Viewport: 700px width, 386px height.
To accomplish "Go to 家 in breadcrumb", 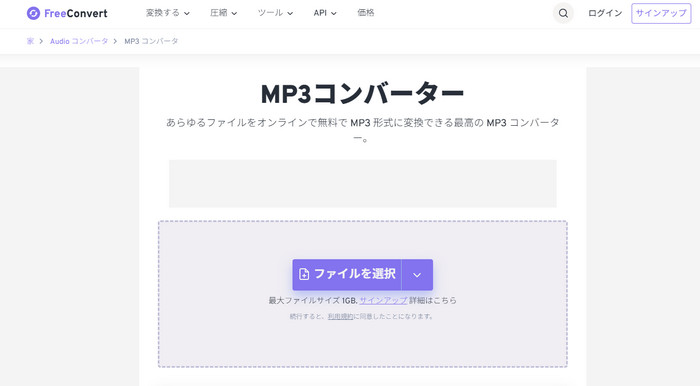I will click(30, 41).
